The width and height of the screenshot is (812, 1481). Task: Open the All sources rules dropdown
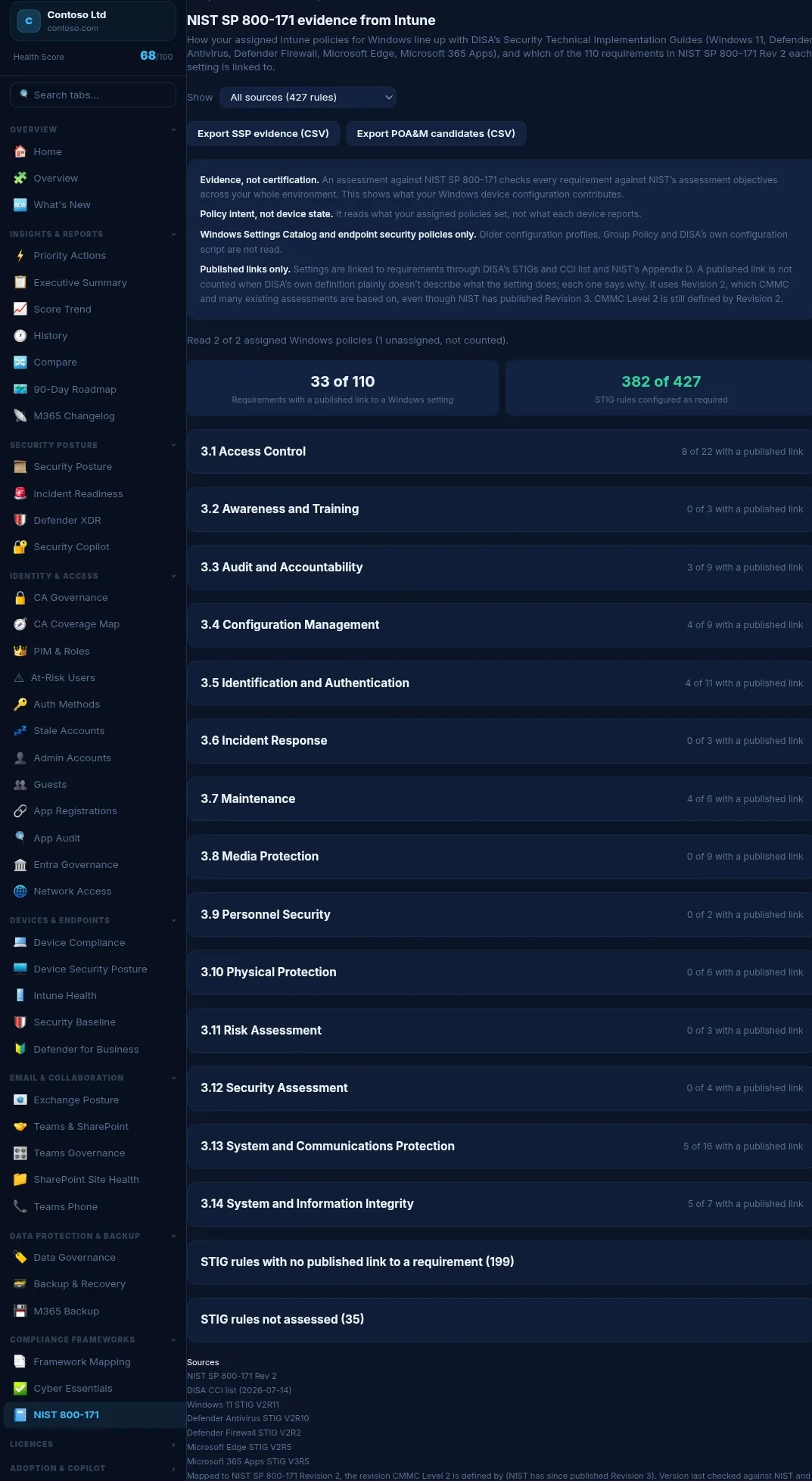point(308,98)
